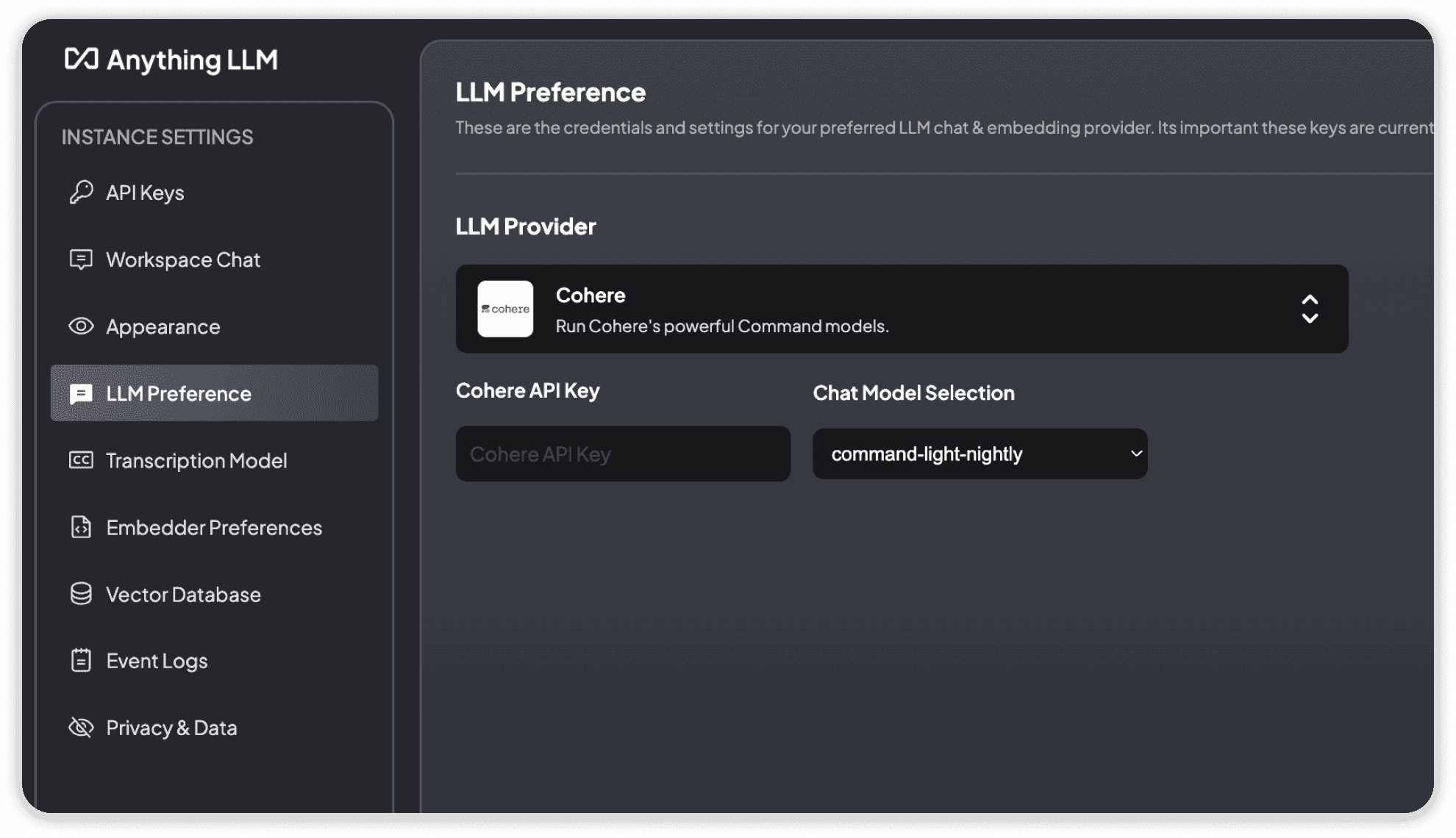Click the Event Logs notepad icon

pyautogui.click(x=81, y=660)
